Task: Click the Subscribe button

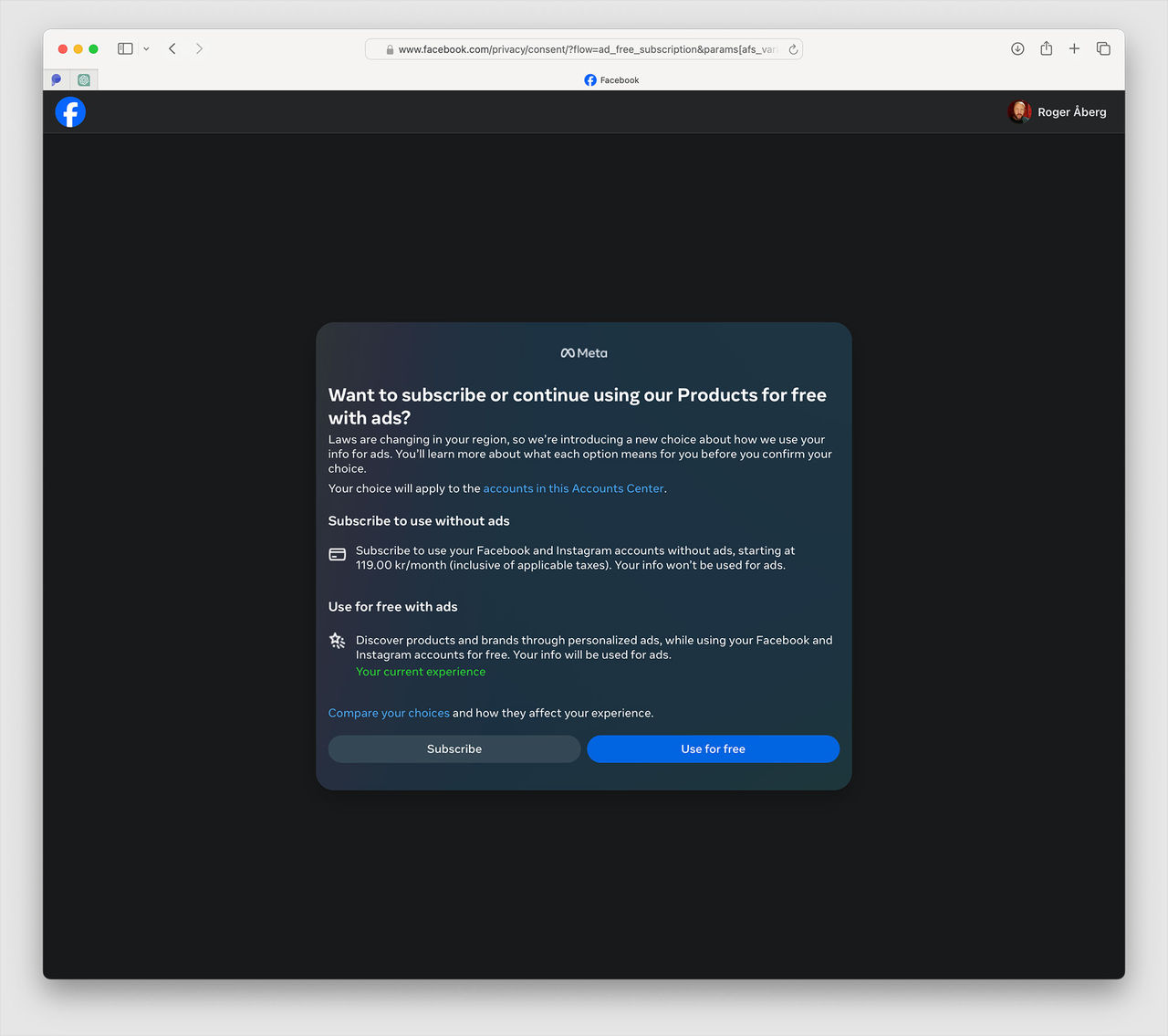Action: coord(454,748)
